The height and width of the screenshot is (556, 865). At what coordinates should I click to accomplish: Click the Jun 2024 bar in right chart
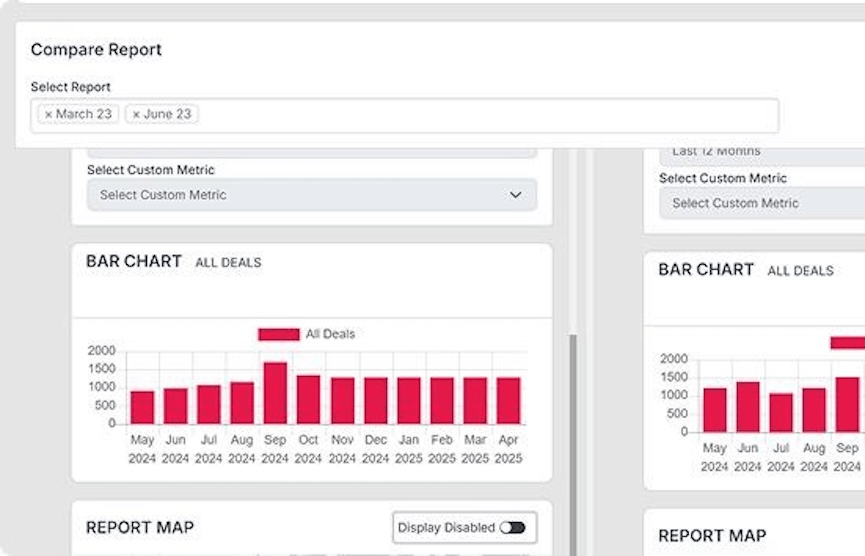(x=747, y=407)
